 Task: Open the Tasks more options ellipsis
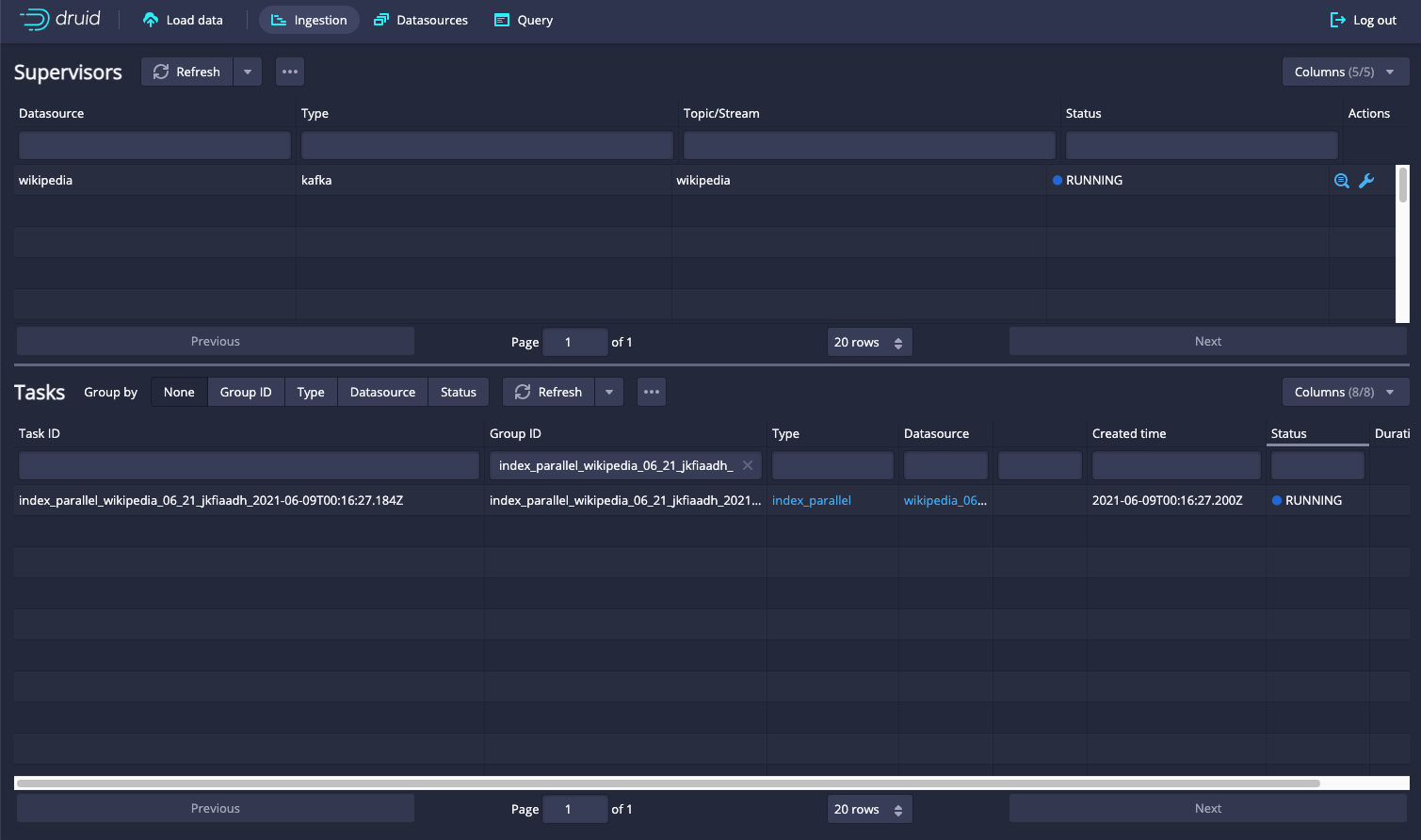(x=652, y=392)
